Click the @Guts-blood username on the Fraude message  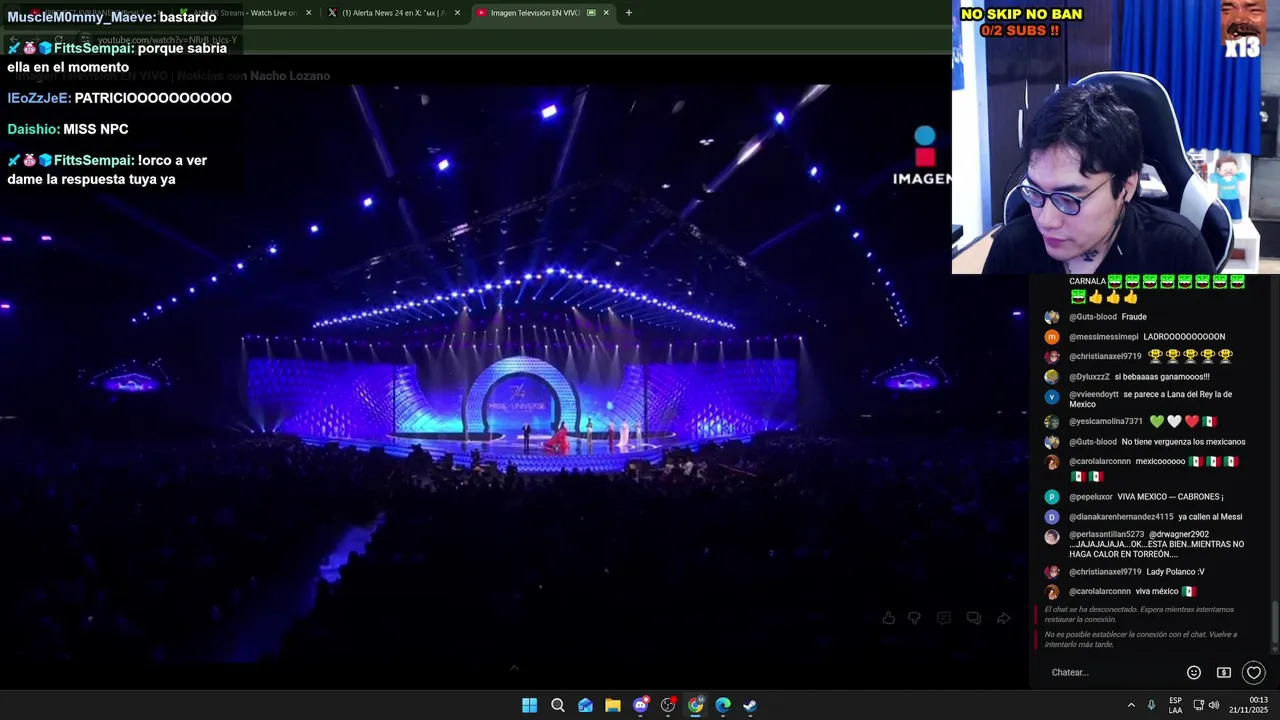pyautogui.click(x=1093, y=317)
